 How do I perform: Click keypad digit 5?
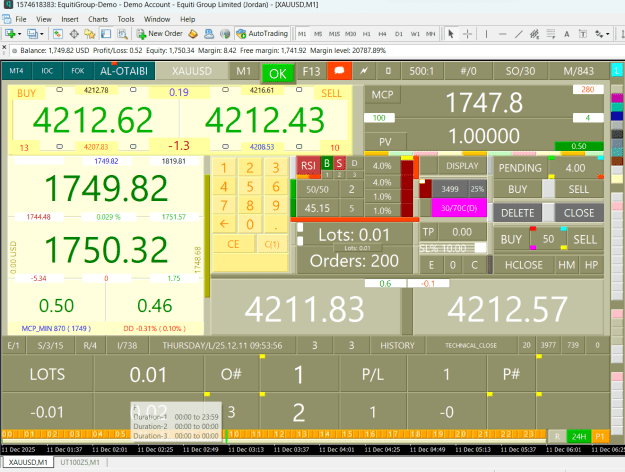tap(250, 187)
